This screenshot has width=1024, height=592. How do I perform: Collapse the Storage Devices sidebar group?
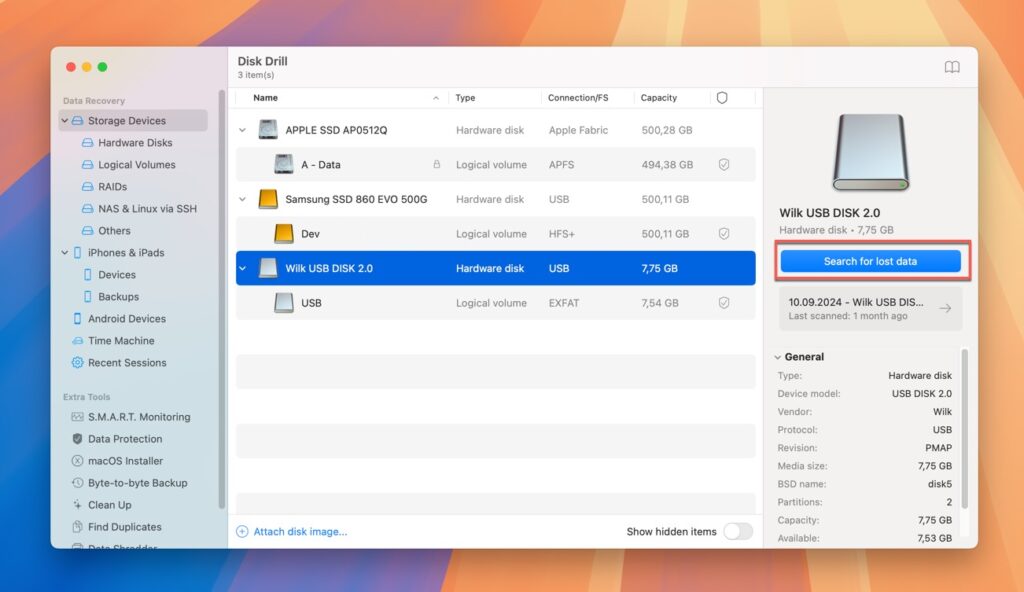pyautogui.click(x=65, y=121)
